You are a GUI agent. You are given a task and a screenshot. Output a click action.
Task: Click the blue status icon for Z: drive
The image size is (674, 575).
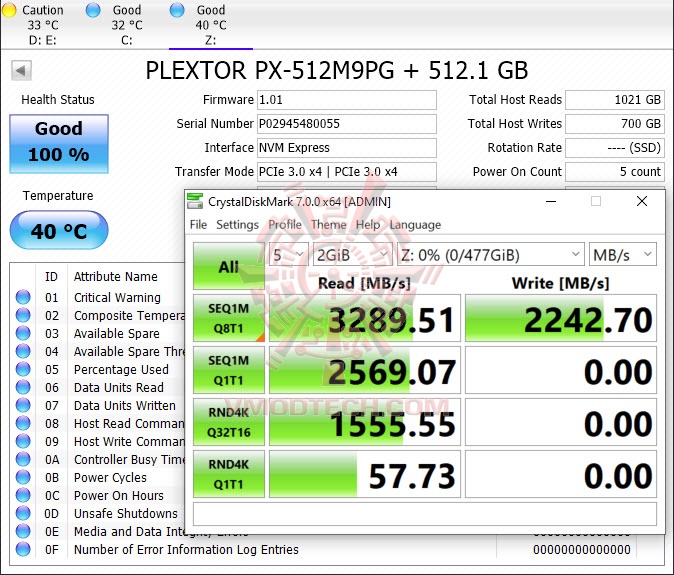[177, 10]
